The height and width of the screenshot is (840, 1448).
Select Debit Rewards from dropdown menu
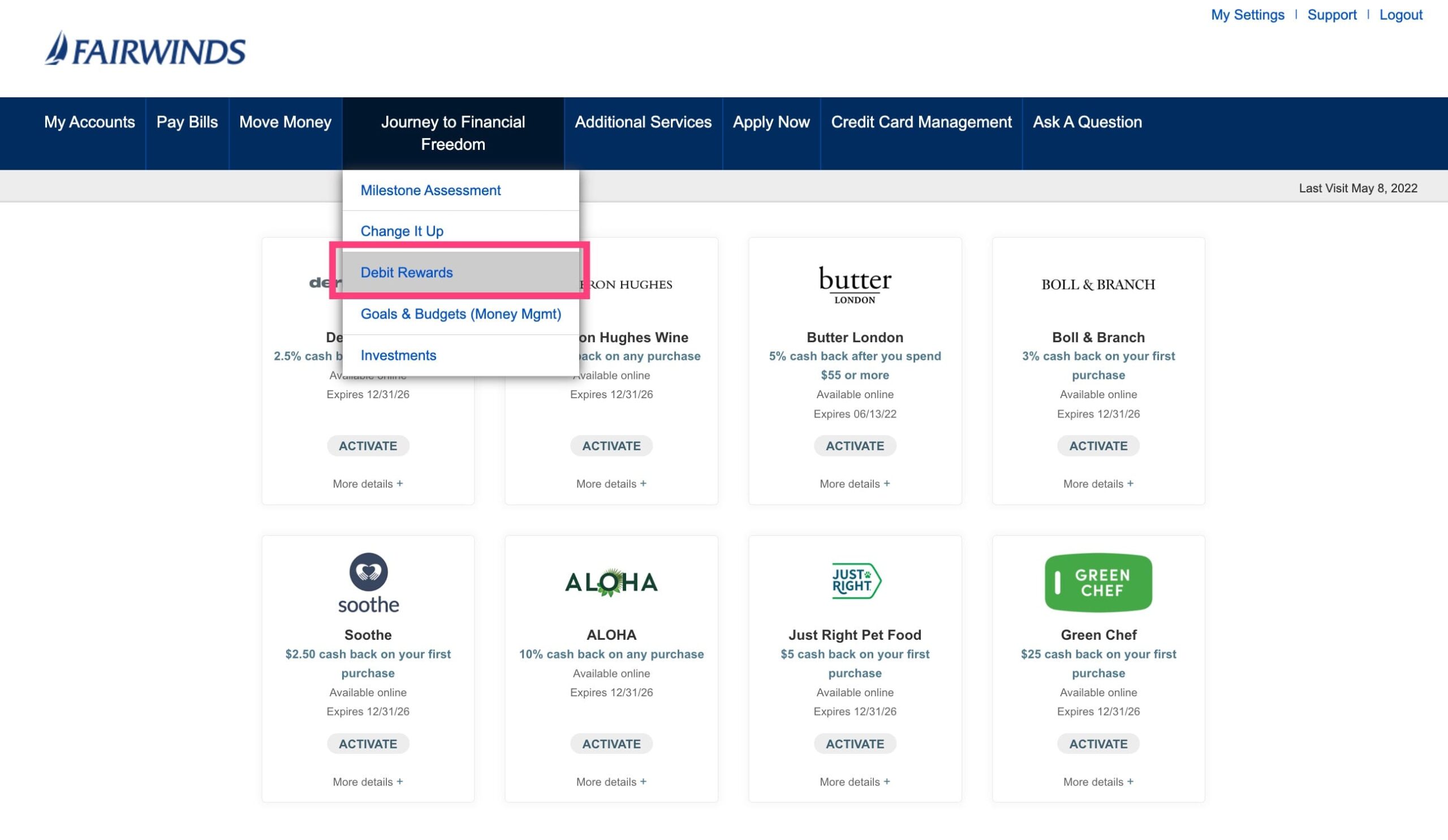406,272
